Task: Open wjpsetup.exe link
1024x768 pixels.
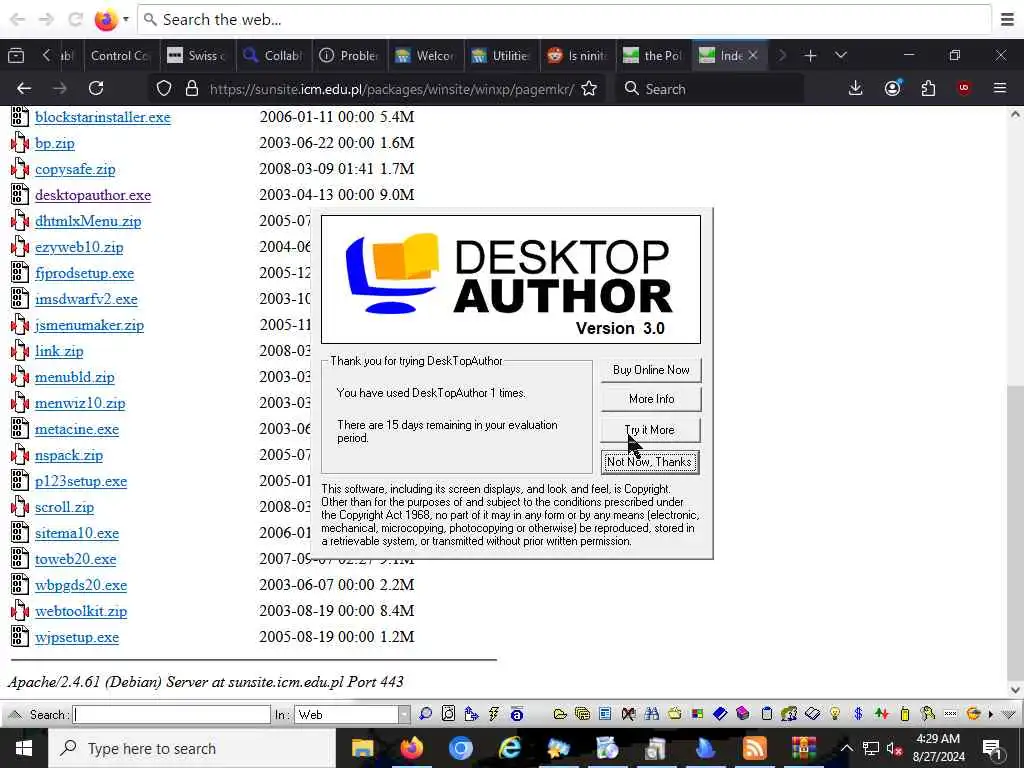Action: click(x=77, y=637)
